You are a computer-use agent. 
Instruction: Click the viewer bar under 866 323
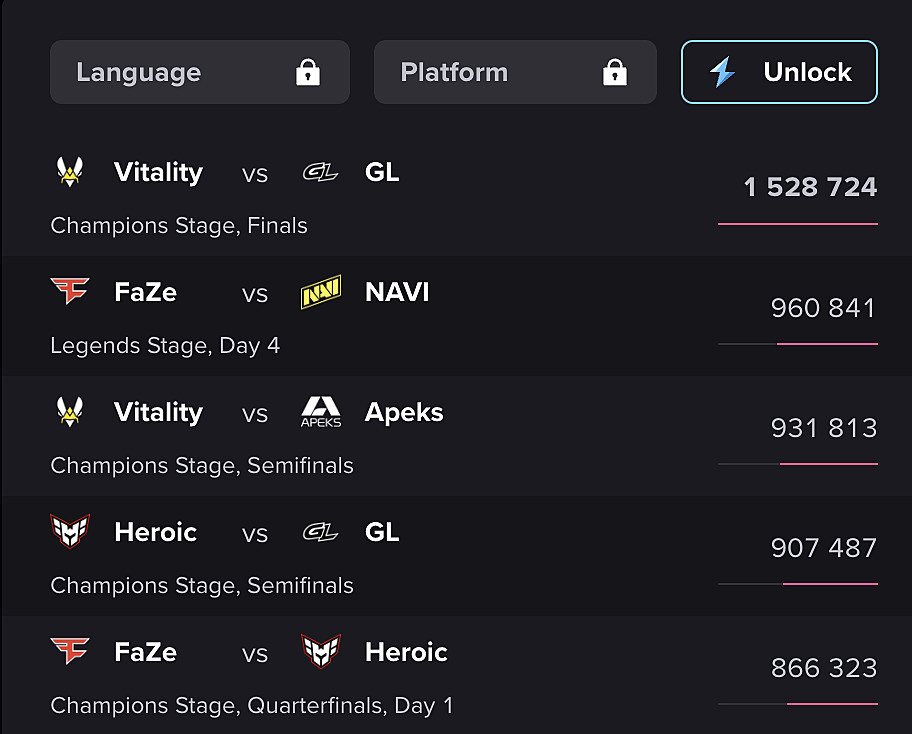[798, 704]
